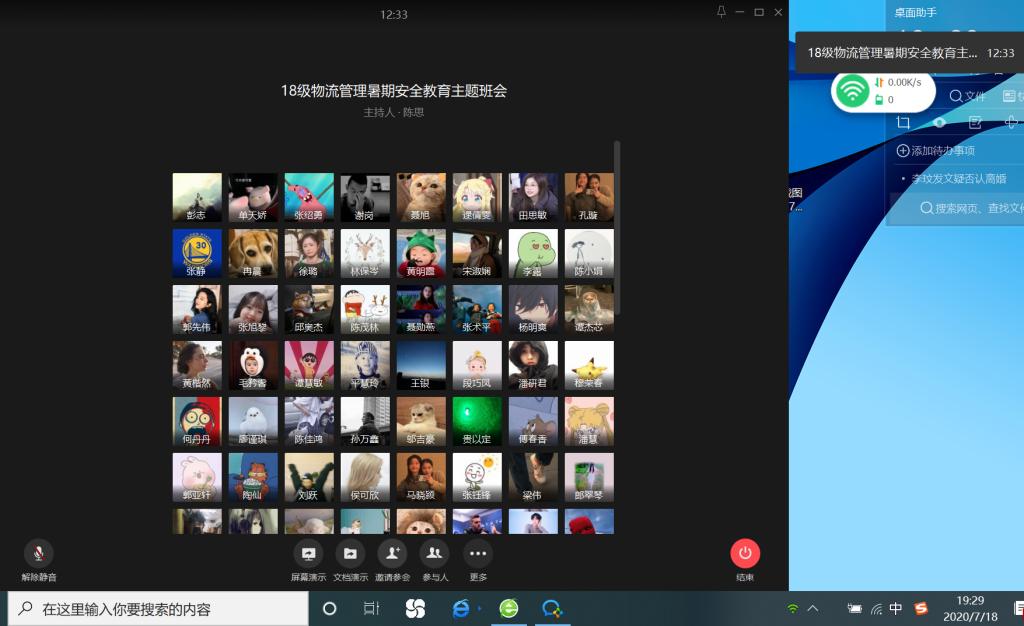1024x626 pixels.
Task: Open document presentation (文档演示)
Action: coord(350,553)
